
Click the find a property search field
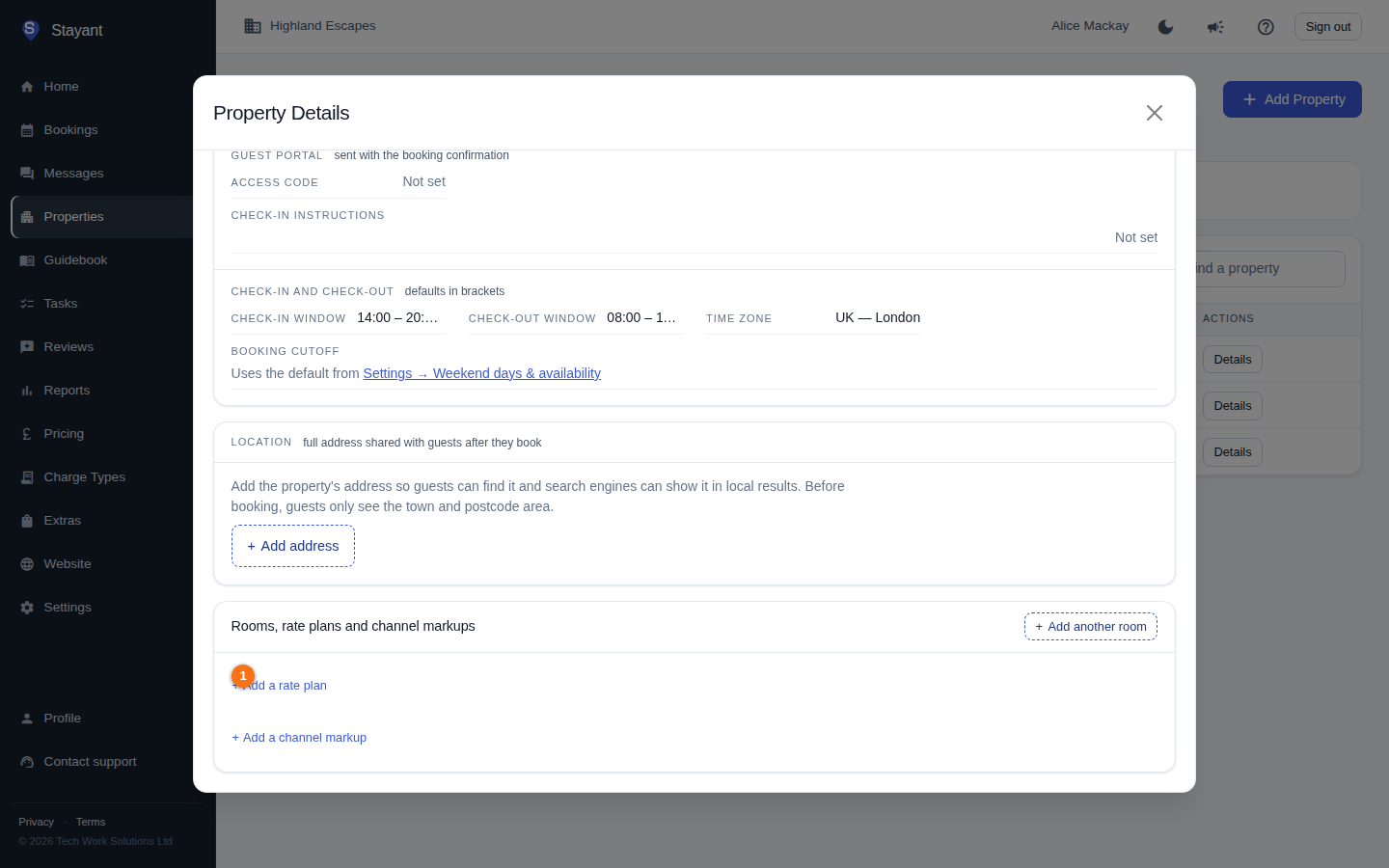tap(1270, 269)
